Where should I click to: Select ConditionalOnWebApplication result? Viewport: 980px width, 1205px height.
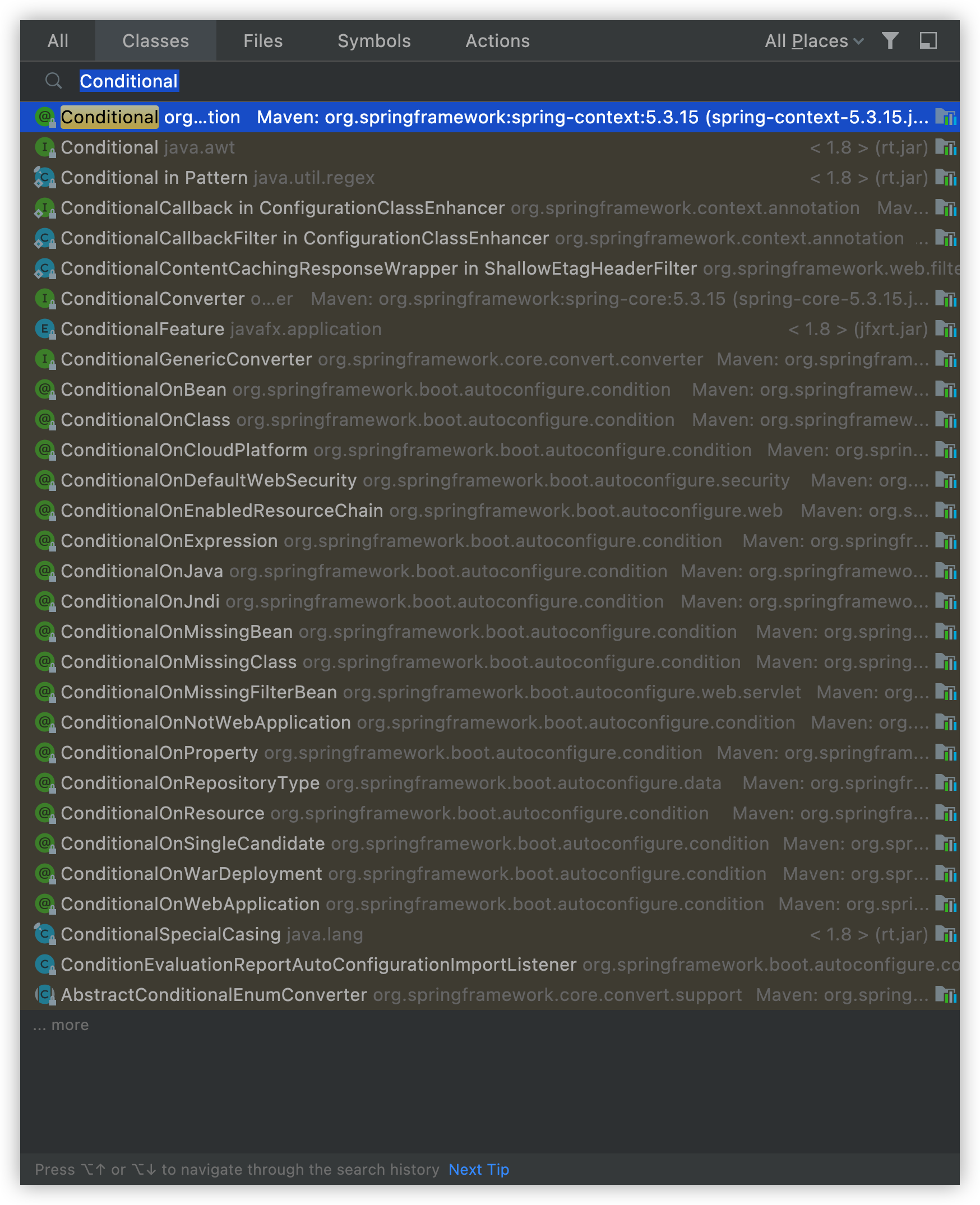490,903
